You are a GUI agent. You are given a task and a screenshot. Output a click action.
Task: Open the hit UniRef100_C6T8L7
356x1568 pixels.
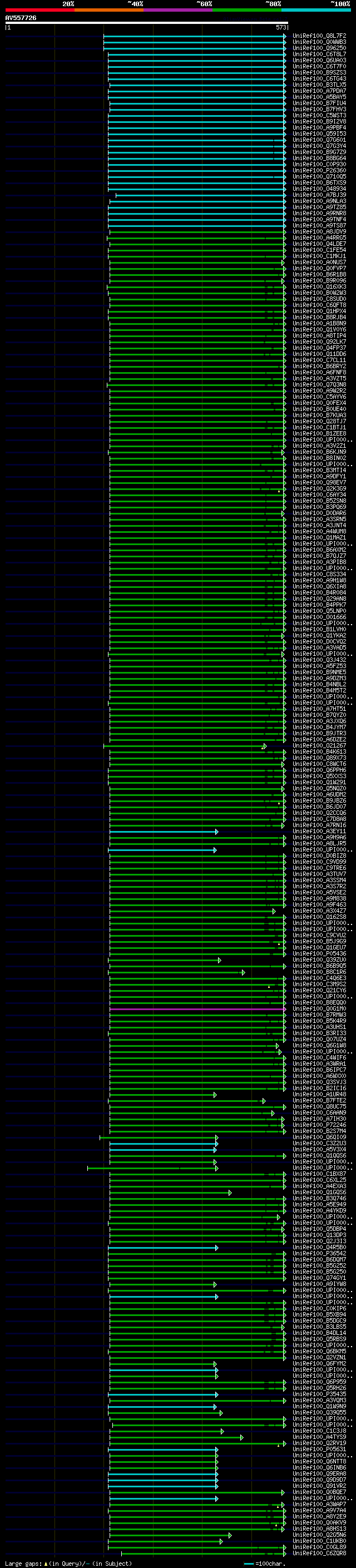coord(319,55)
